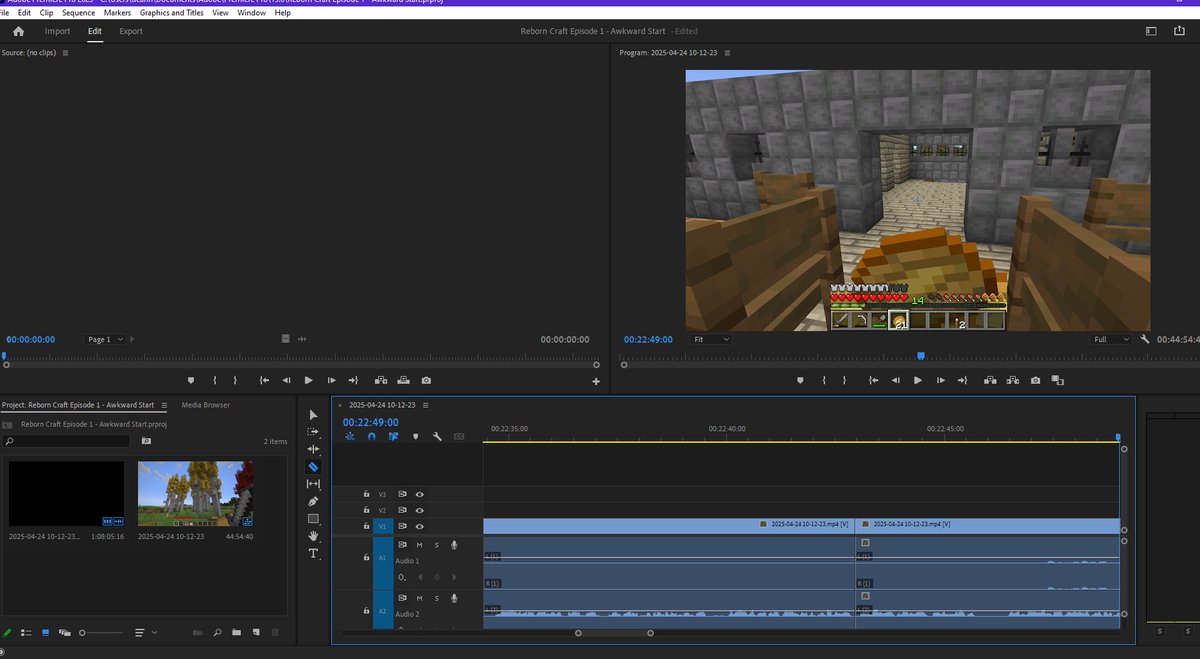Viewport: 1200px width, 659px height.
Task: Select the Hand tool
Action: [313, 536]
